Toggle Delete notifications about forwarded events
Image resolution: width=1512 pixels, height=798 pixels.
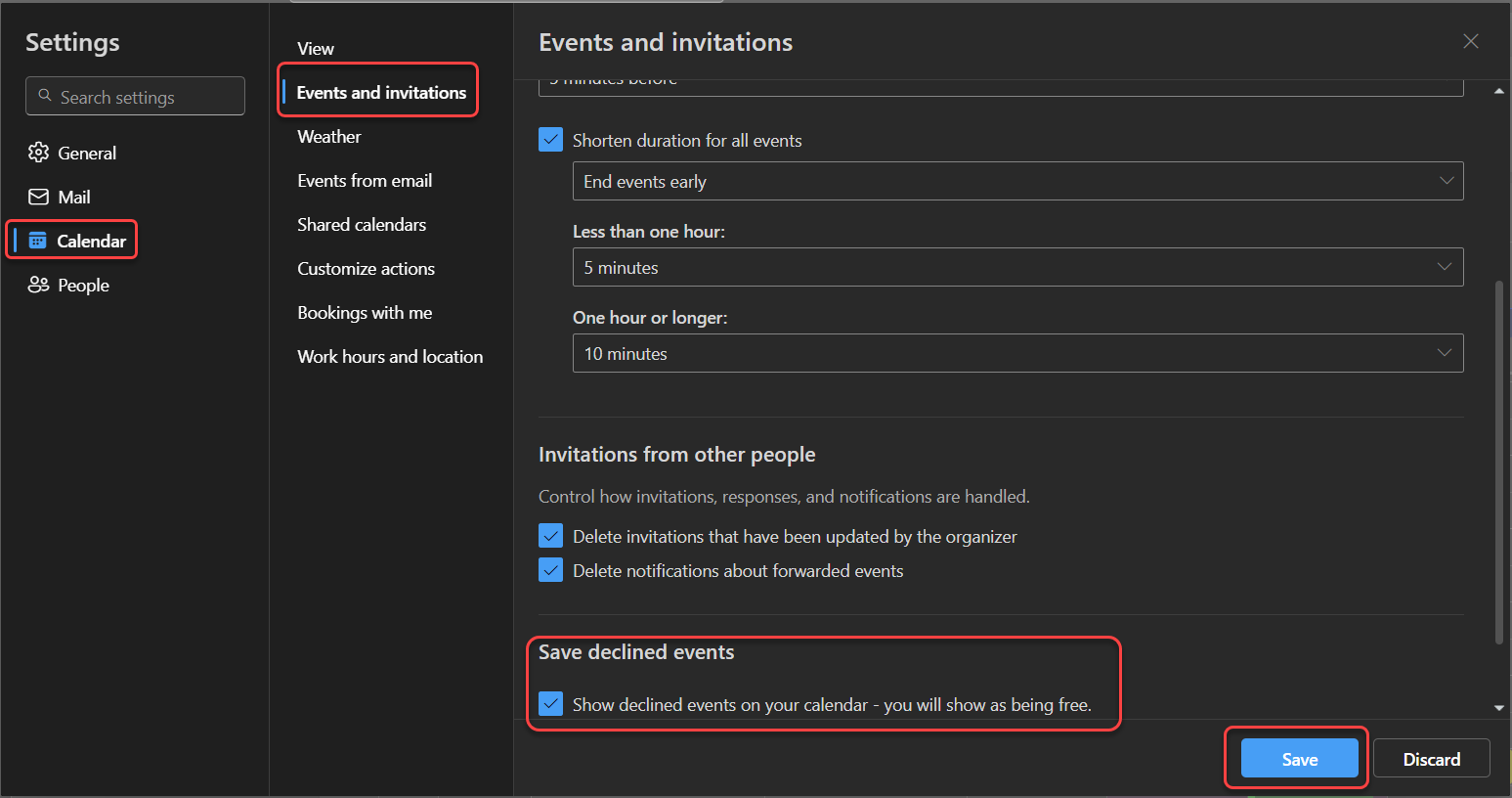[551, 570]
